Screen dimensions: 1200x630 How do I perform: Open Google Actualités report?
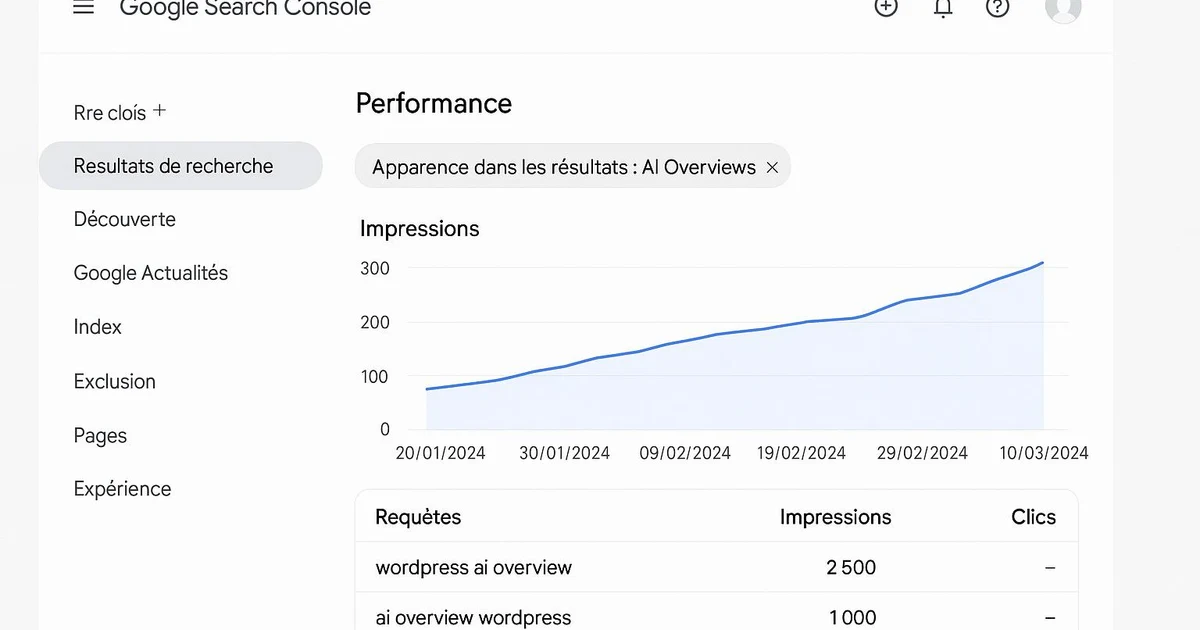(x=151, y=273)
